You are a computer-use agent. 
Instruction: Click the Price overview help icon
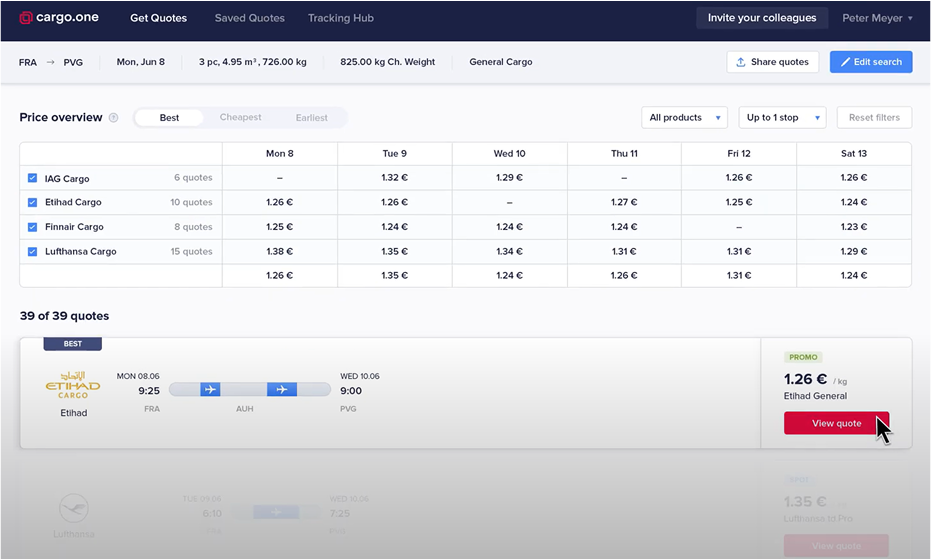(x=113, y=118)
